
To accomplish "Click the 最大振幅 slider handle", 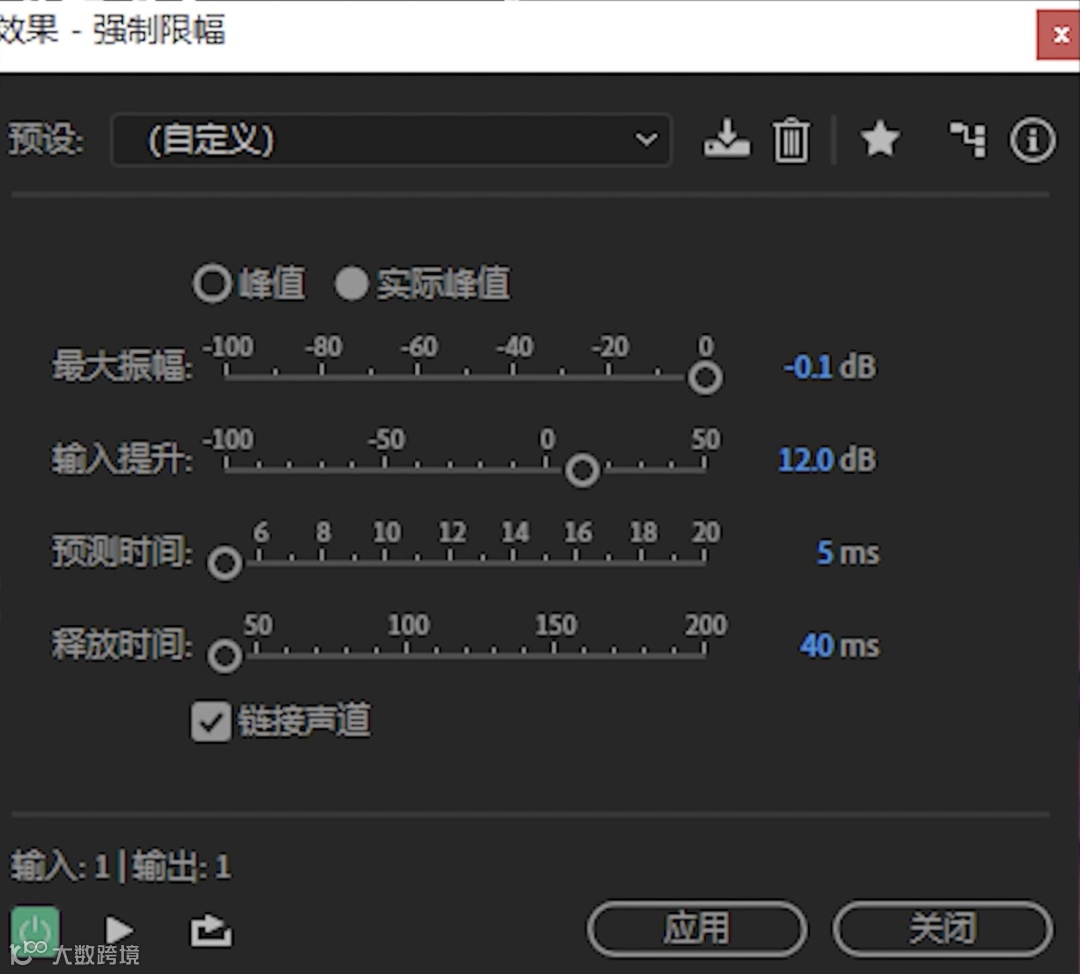I will tap(704, 377).
